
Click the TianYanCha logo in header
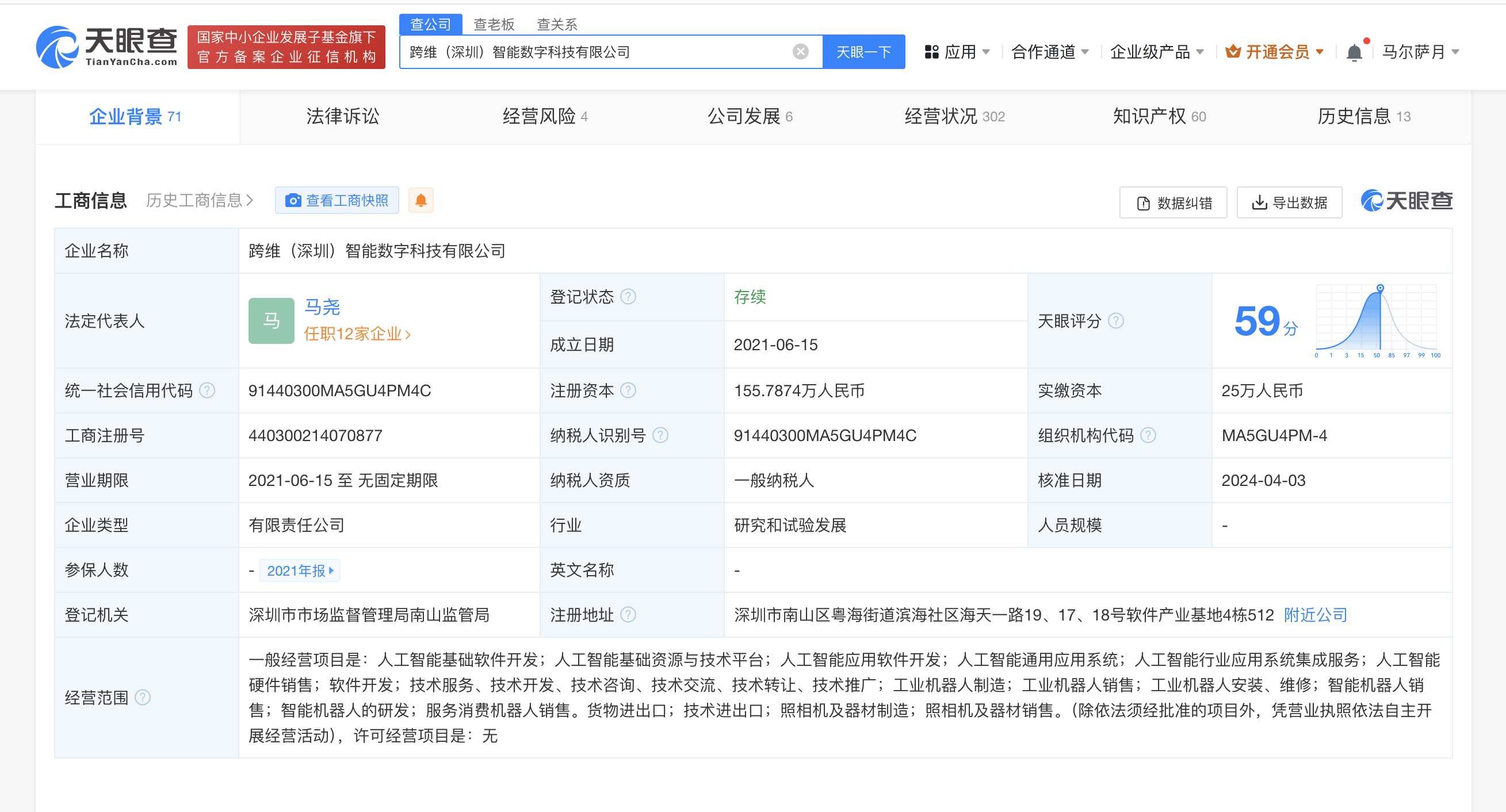click(107, 47)
